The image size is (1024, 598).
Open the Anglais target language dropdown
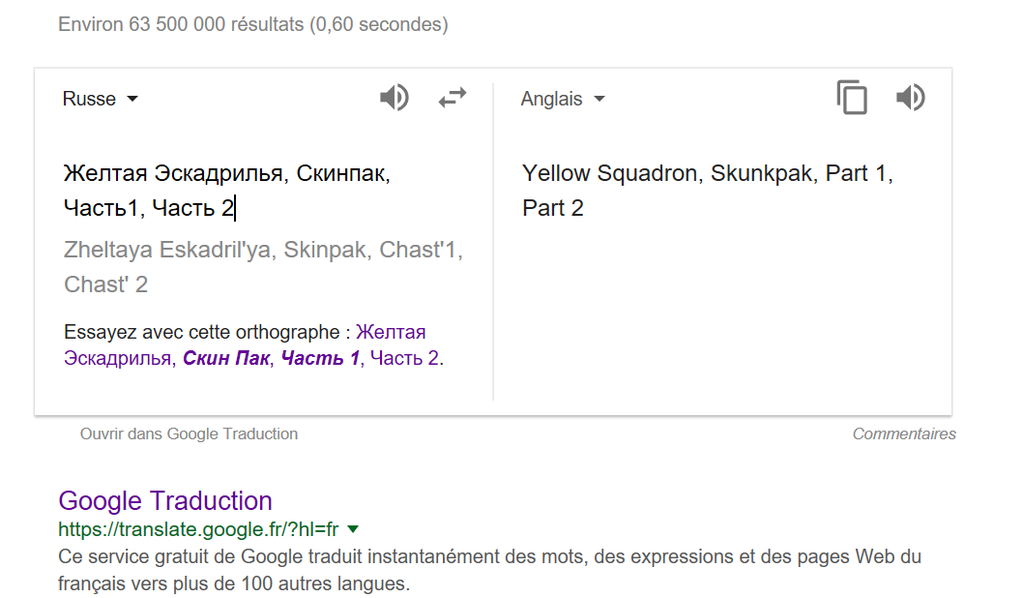point(563,98)
